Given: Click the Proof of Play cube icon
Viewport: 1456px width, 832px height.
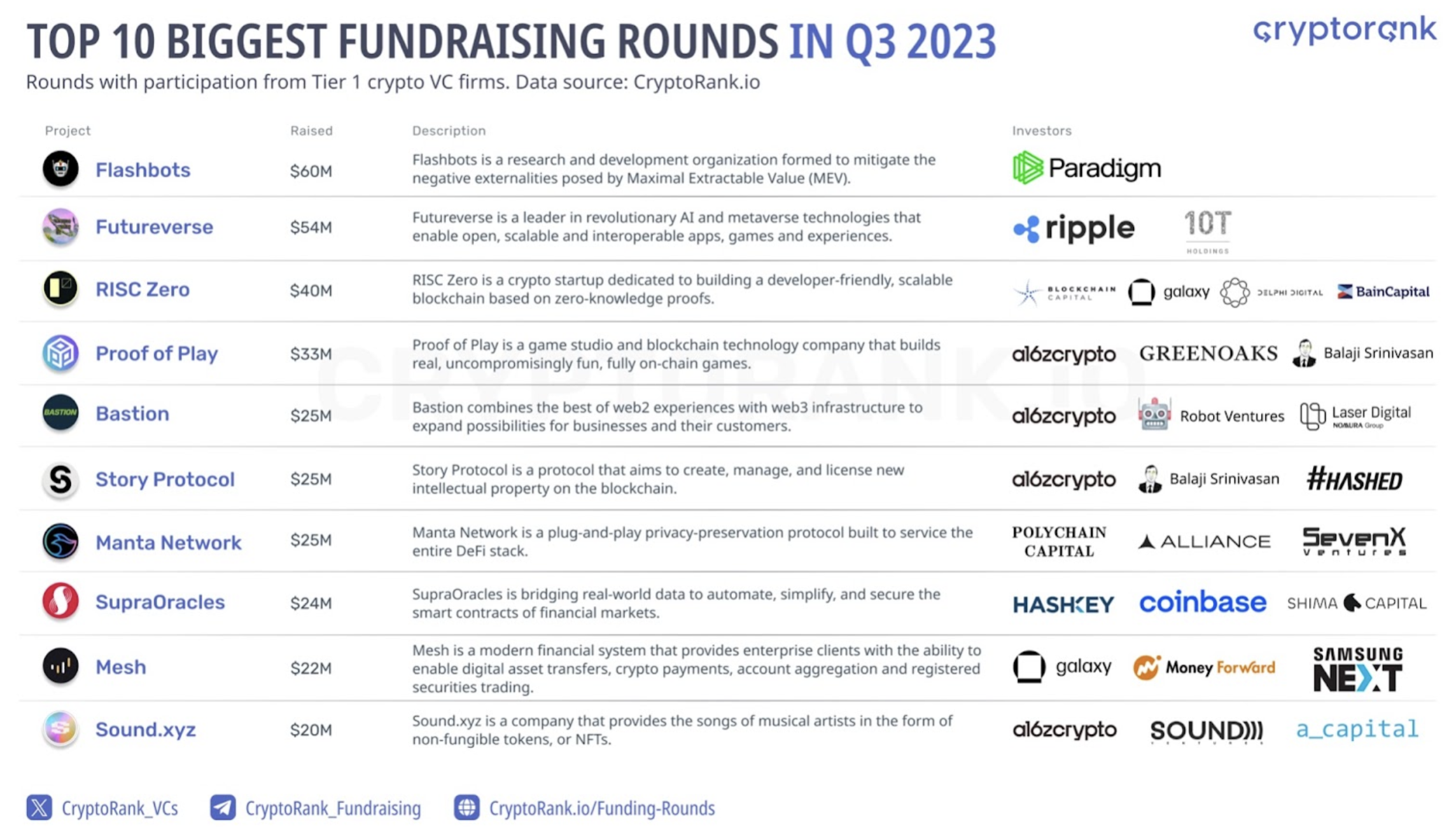Looking at the screenshot, I should pyautogui.click(x=60, y=353).
